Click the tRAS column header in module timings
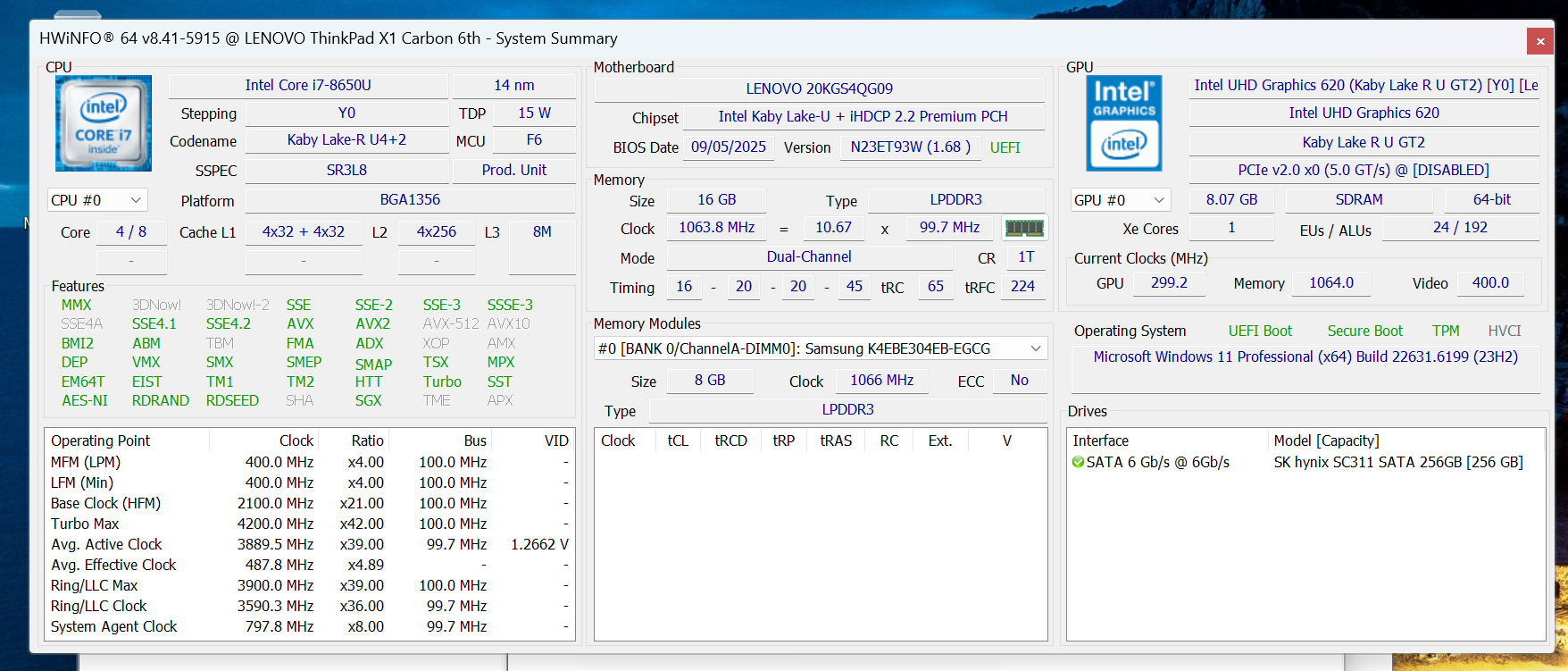Image resolution: width=1568 pixels, height=671 pixels. click(x=836, y=441)
